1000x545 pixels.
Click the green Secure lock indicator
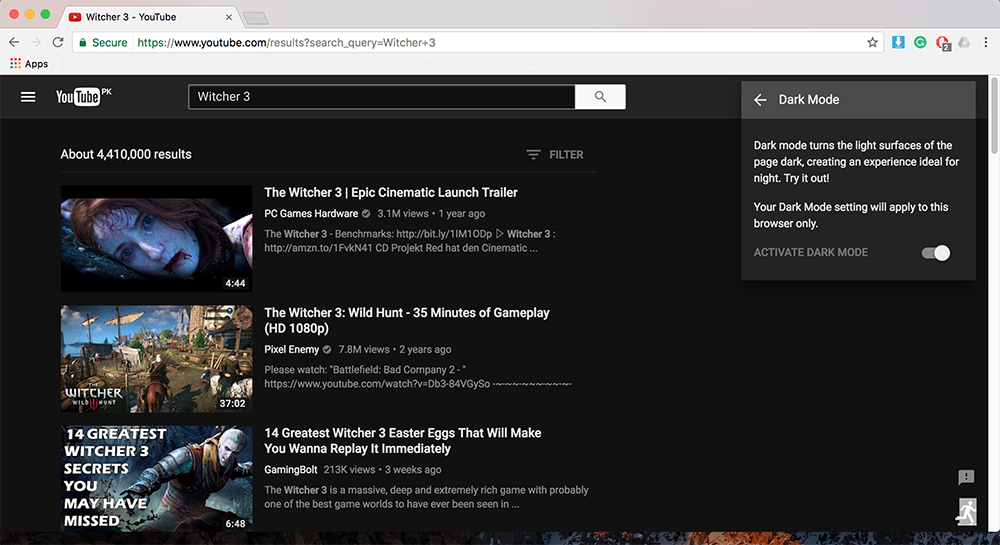point(103,43)
